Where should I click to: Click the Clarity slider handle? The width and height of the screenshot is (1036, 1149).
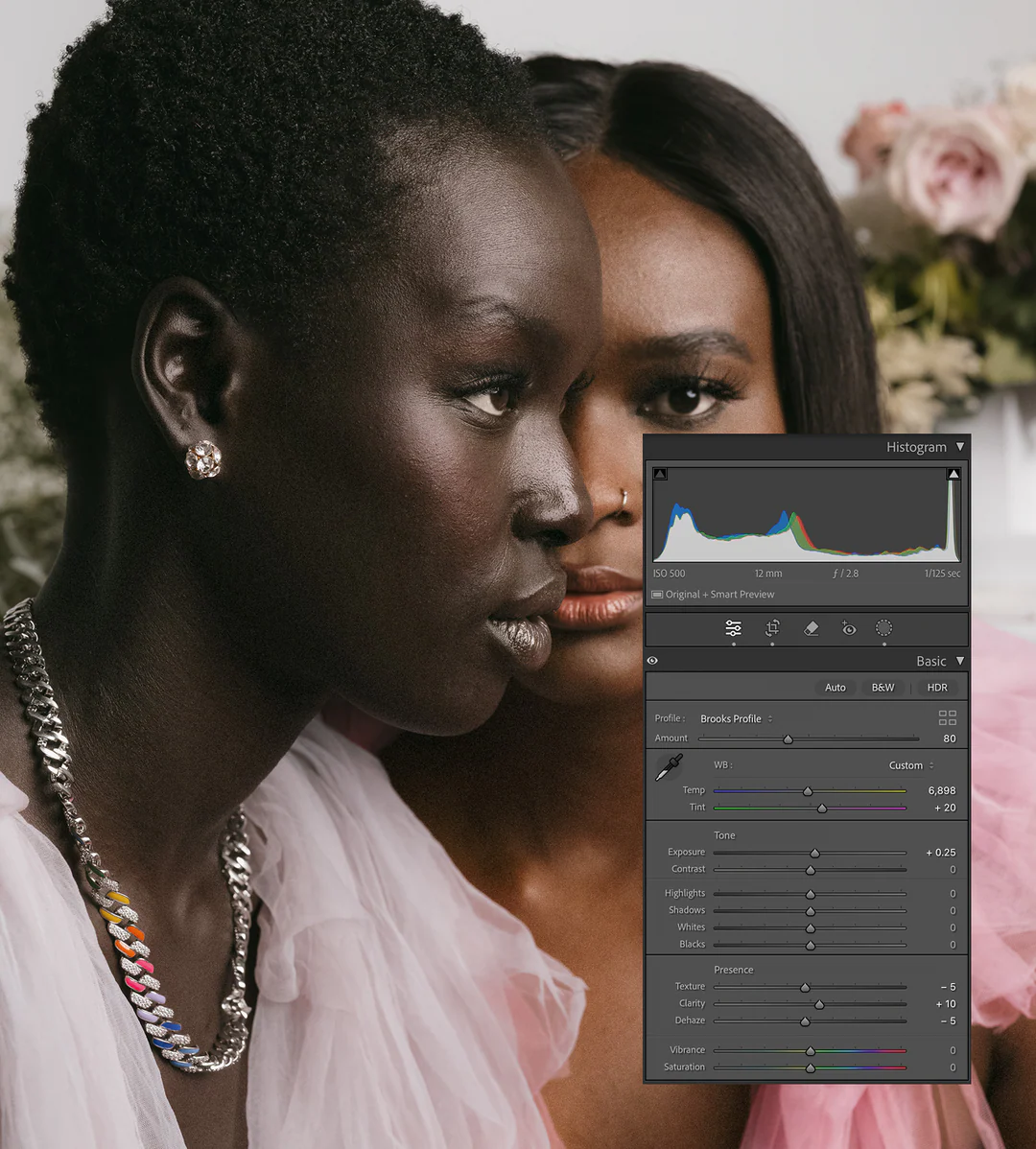coord(818,1004)
